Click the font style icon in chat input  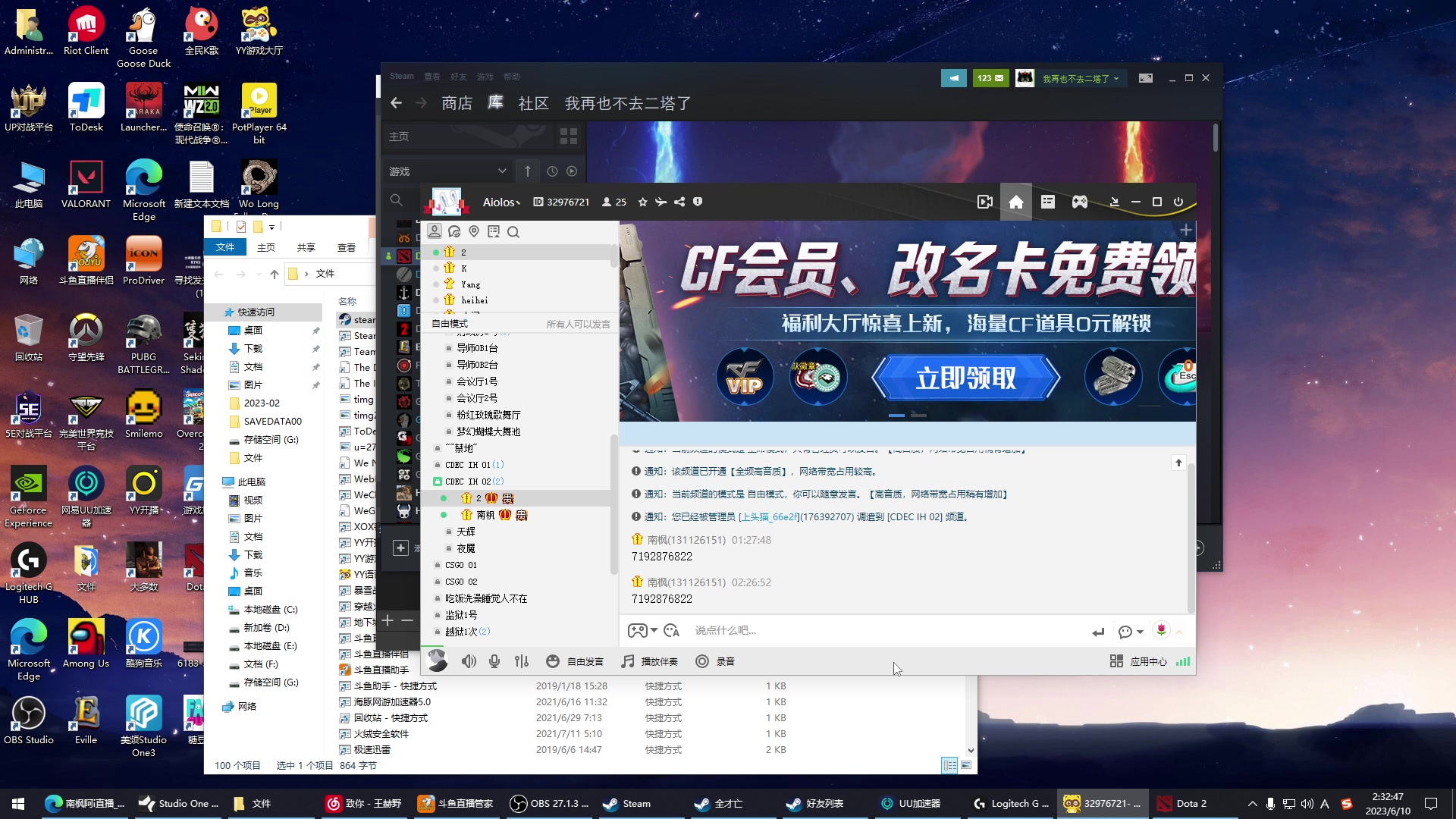click(x=671, y=630)
